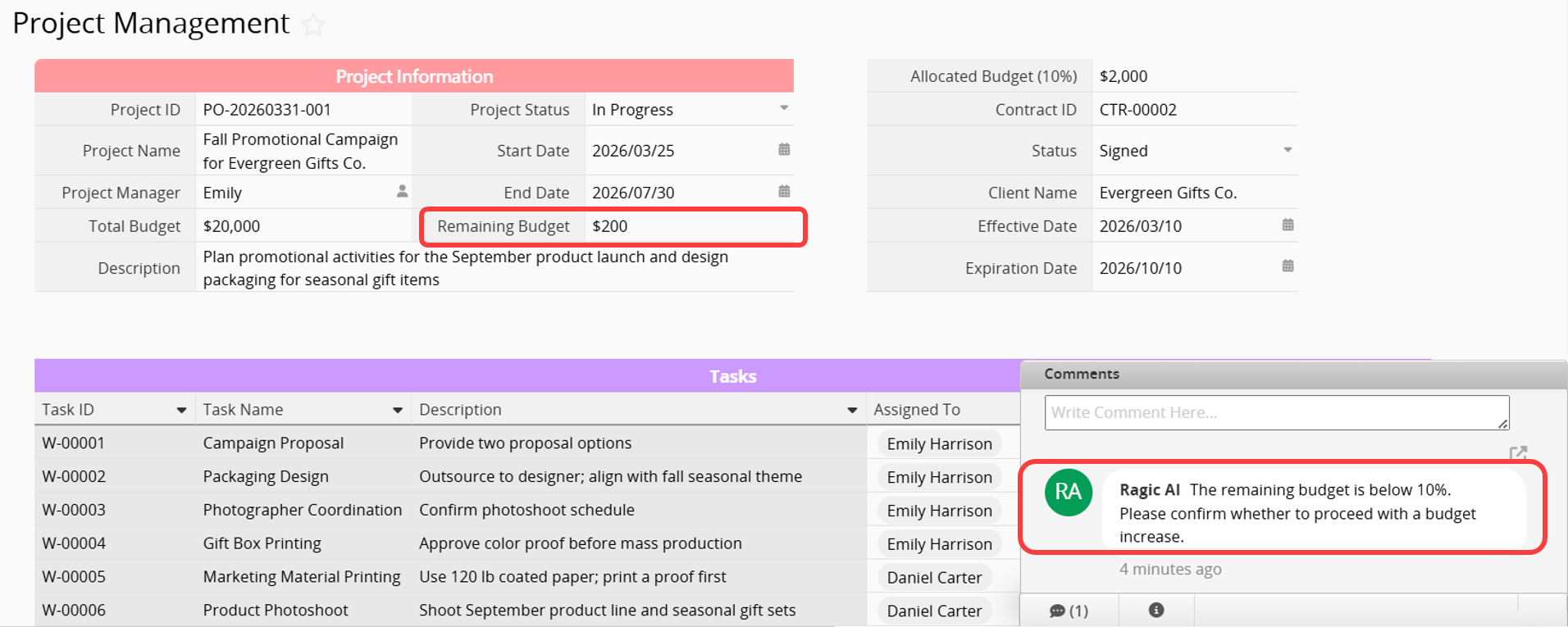Open the Description column dropdown arrow
Image resolution: width=1568 pixels, height=627 pixels.
(x=852, y=410)
